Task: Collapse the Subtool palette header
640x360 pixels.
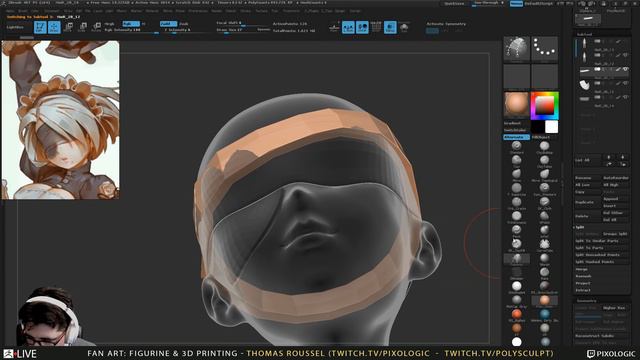Action: click(584, 34)
